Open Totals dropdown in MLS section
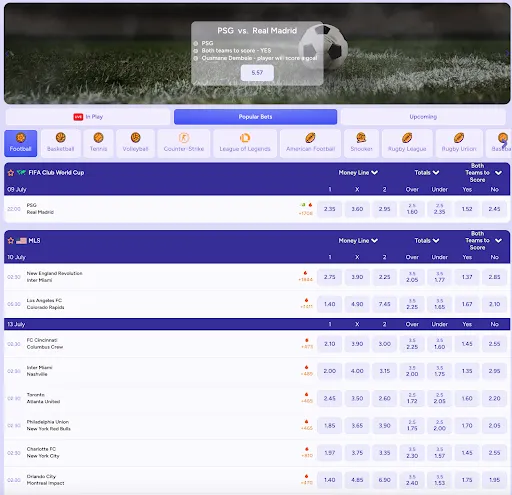The image size is (512, 495). click(x=427, y=241)
